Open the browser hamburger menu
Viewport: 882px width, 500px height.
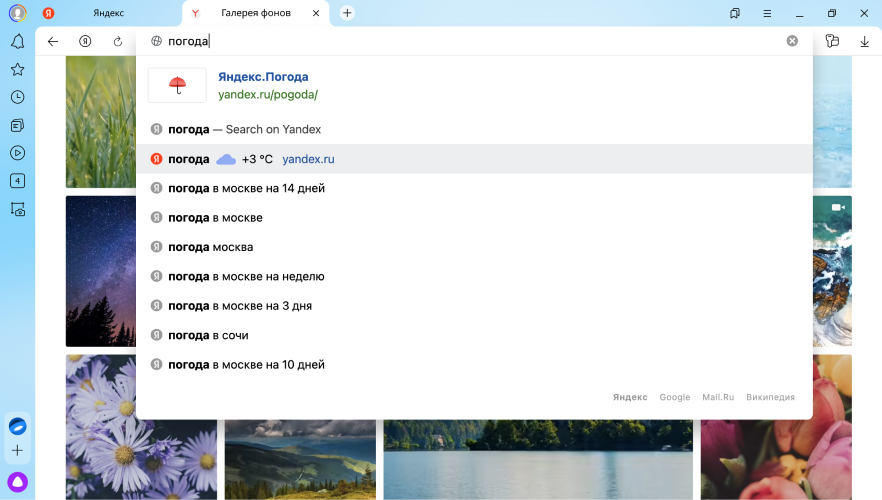click(767, 13)
